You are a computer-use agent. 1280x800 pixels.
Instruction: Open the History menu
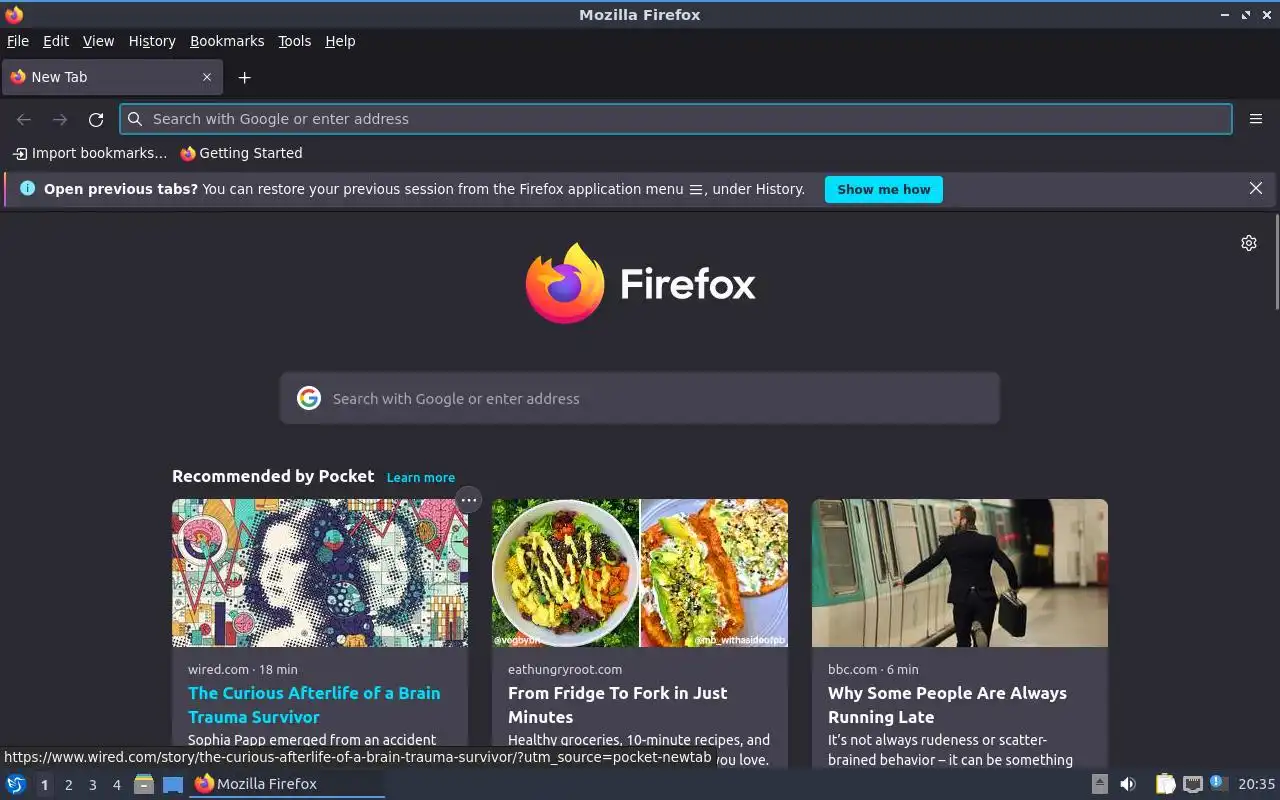152,41
